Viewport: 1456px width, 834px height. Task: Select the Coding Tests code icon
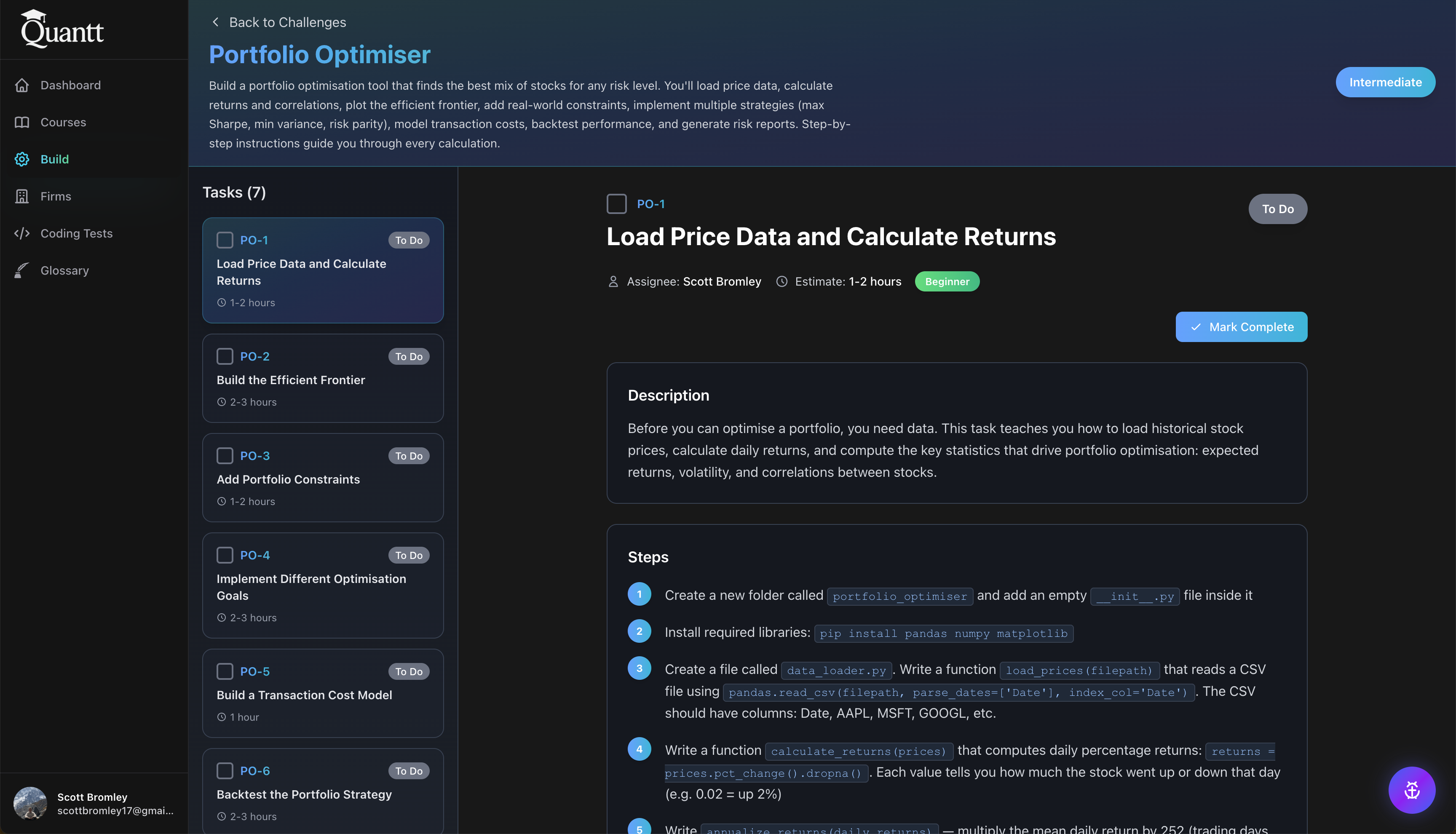click(x=22, y=233)
